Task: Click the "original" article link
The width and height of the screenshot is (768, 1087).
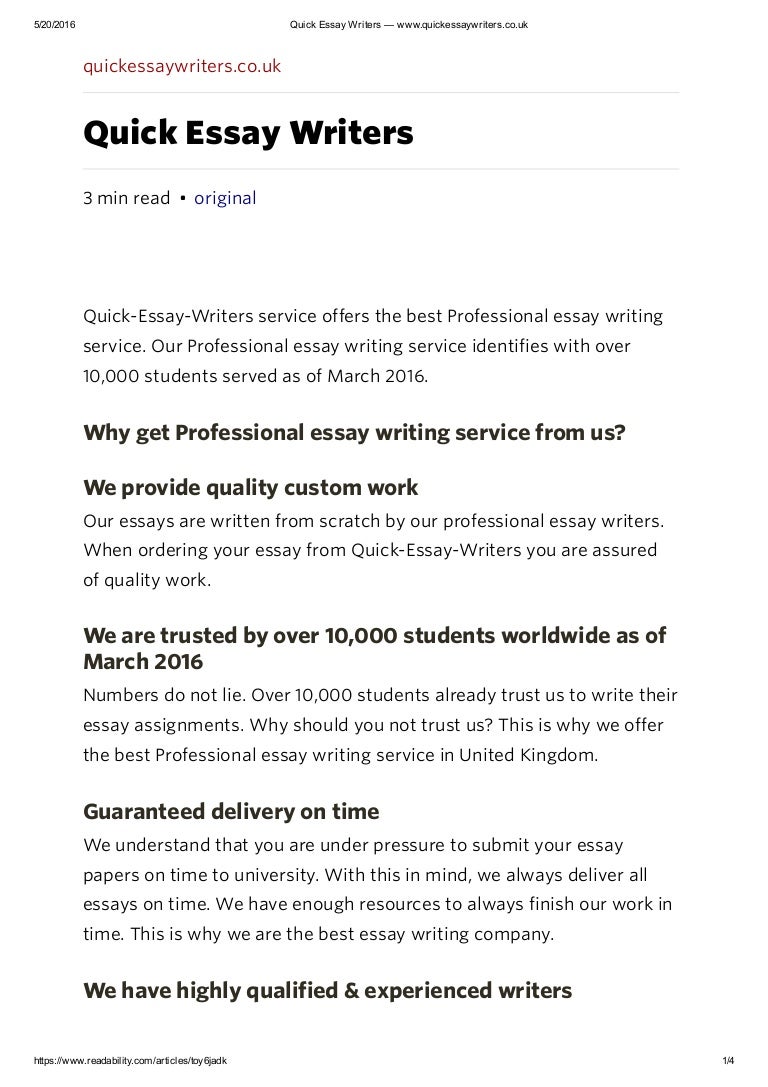Action: coord(225,198)
